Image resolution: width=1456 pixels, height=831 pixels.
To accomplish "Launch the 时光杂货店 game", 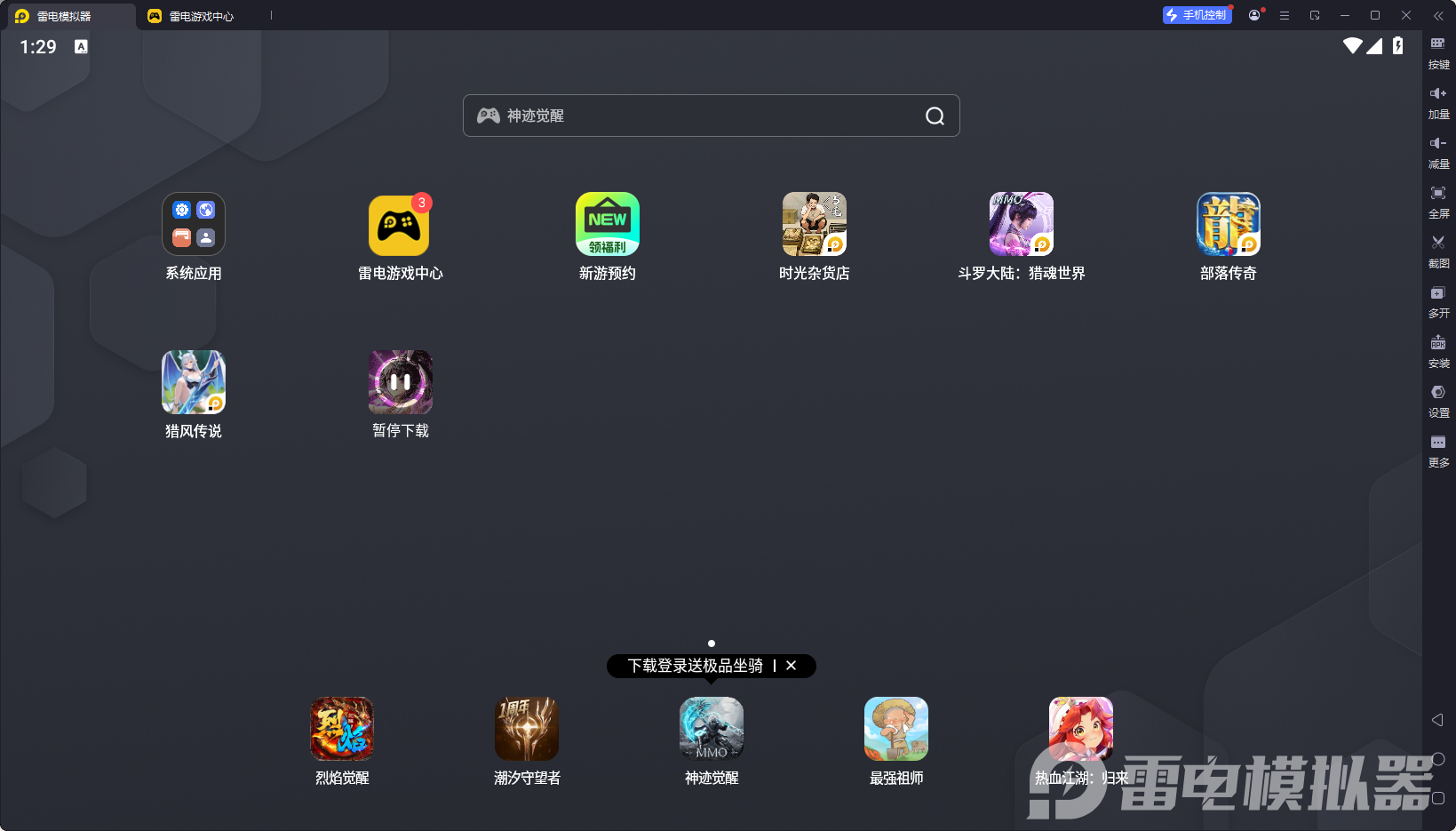I will click(815, 224).
